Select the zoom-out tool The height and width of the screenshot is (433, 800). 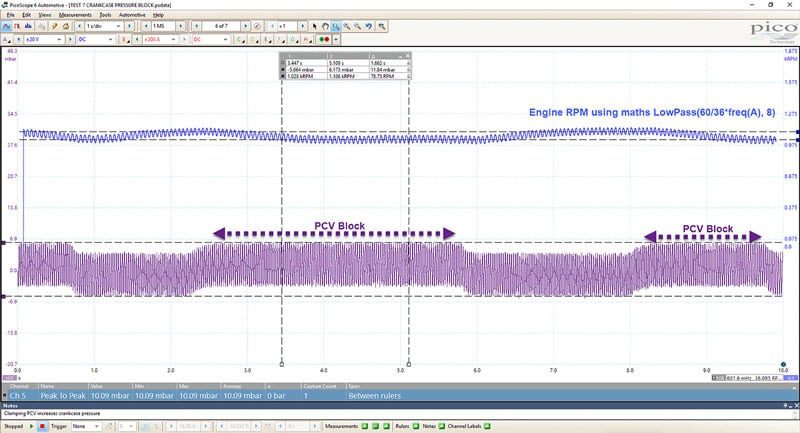point(358,26)
